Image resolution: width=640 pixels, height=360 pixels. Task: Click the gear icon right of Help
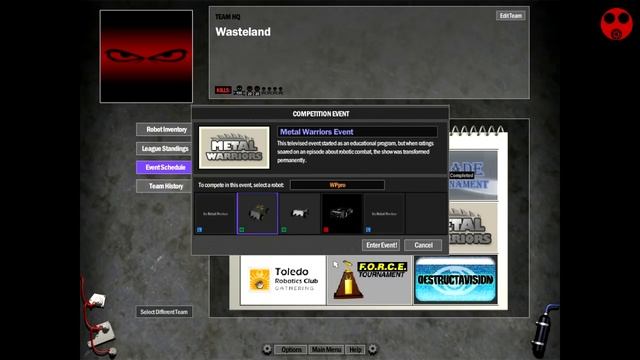coord(373,349)
